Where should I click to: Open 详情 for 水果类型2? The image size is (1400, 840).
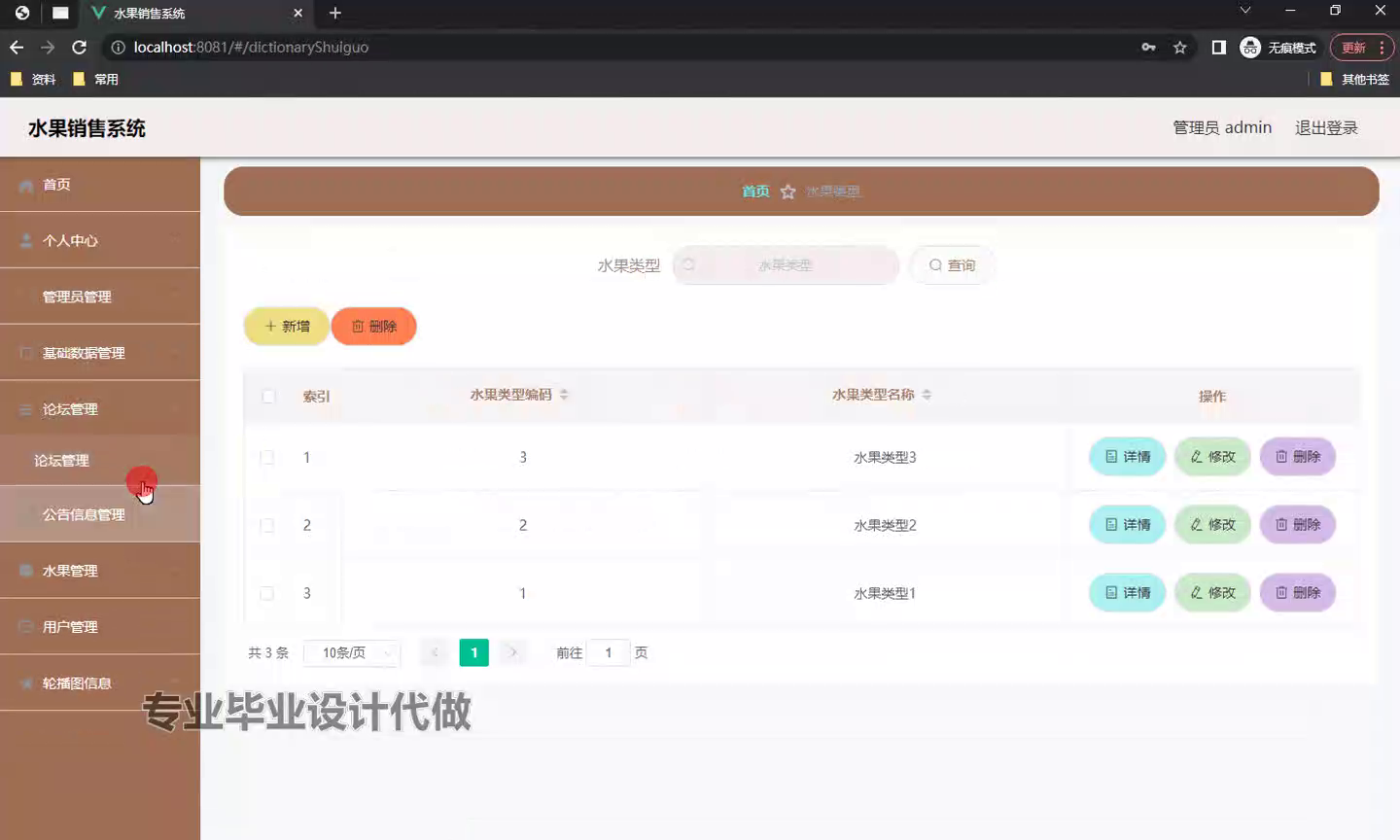[x=1128, y=525]
